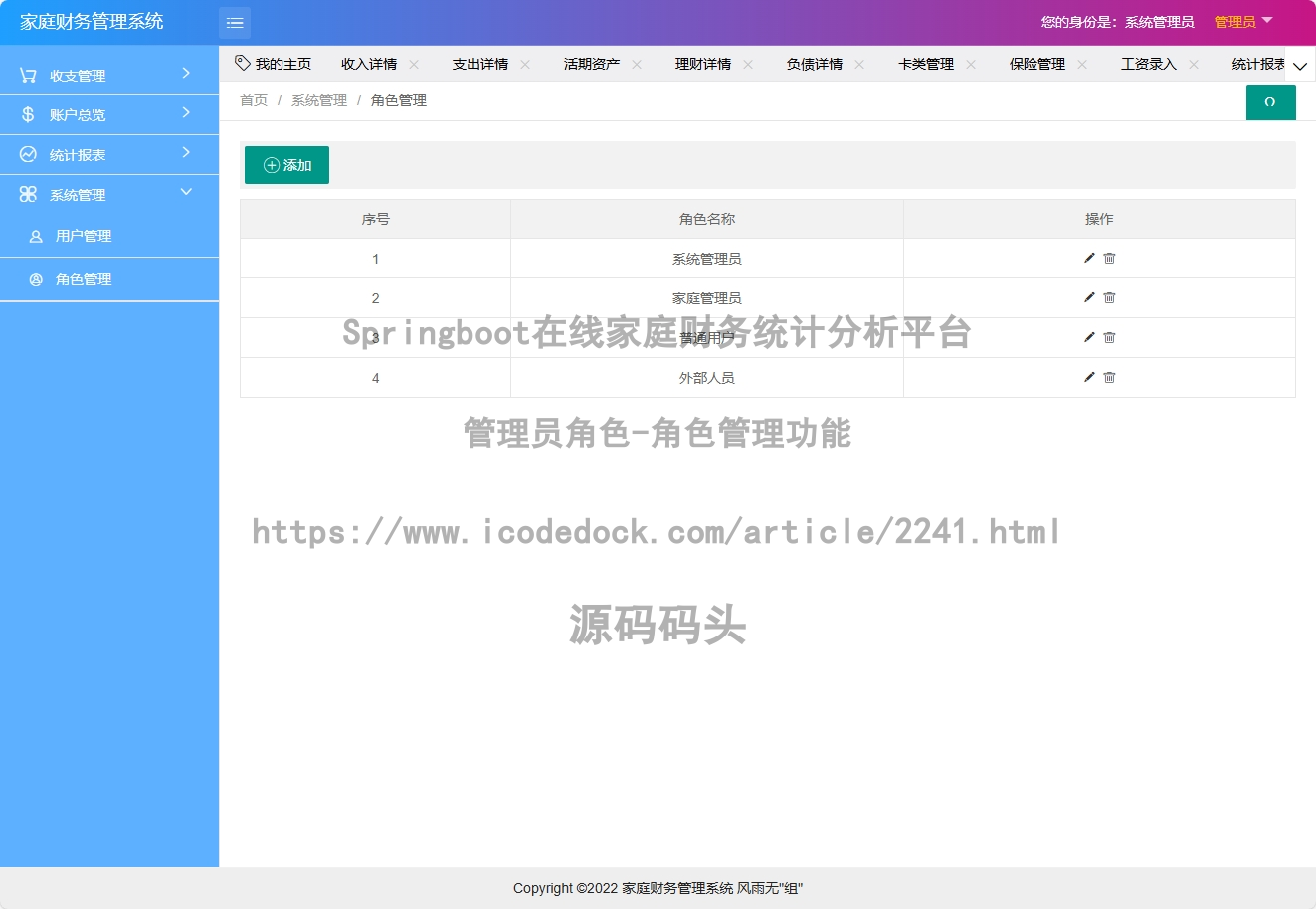Go to 首页 breadcrumb link
This screenshot has height=909, width=1316.
(x=254, y=100)
